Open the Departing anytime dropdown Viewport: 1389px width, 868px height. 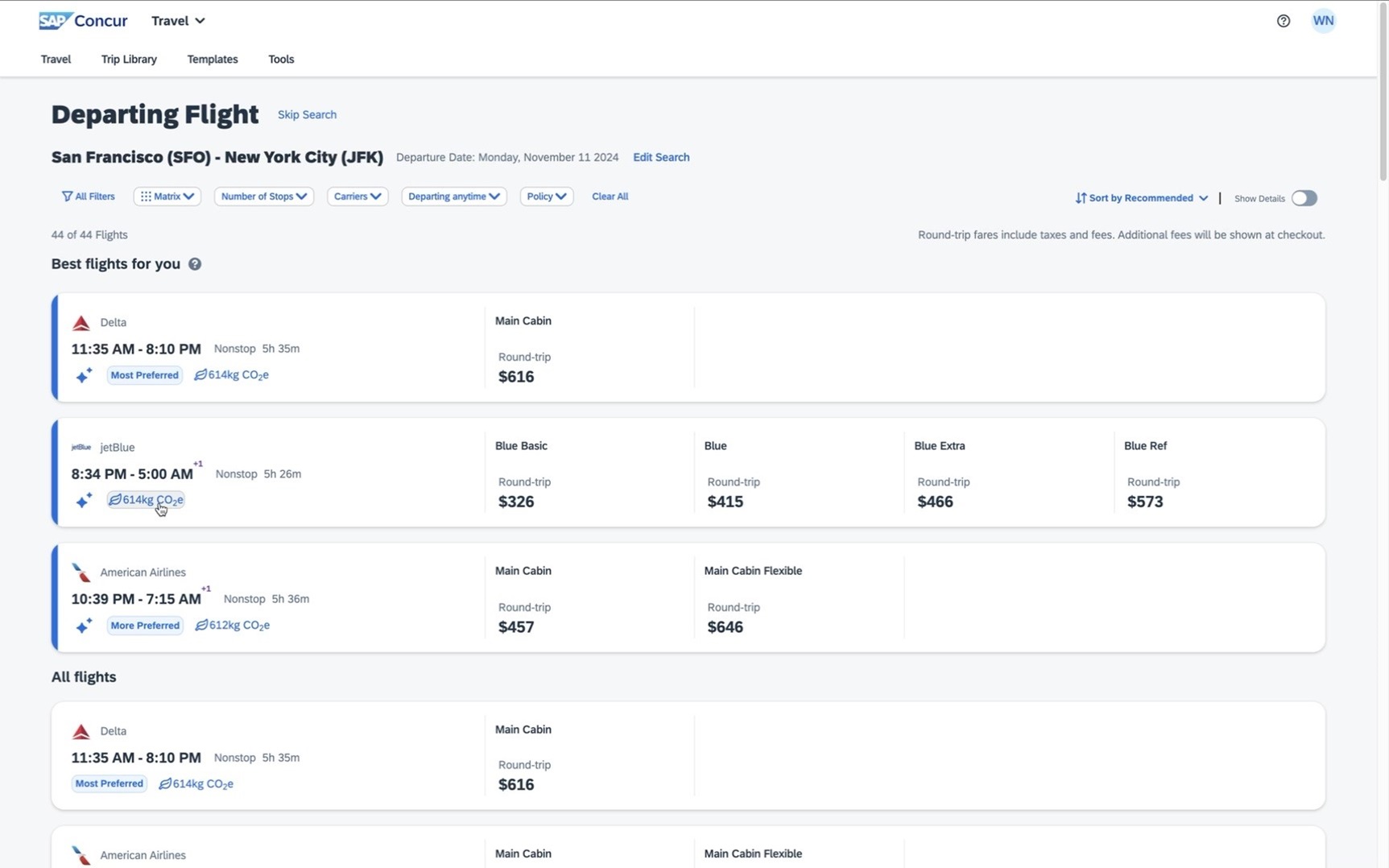(x=454, y=196)
